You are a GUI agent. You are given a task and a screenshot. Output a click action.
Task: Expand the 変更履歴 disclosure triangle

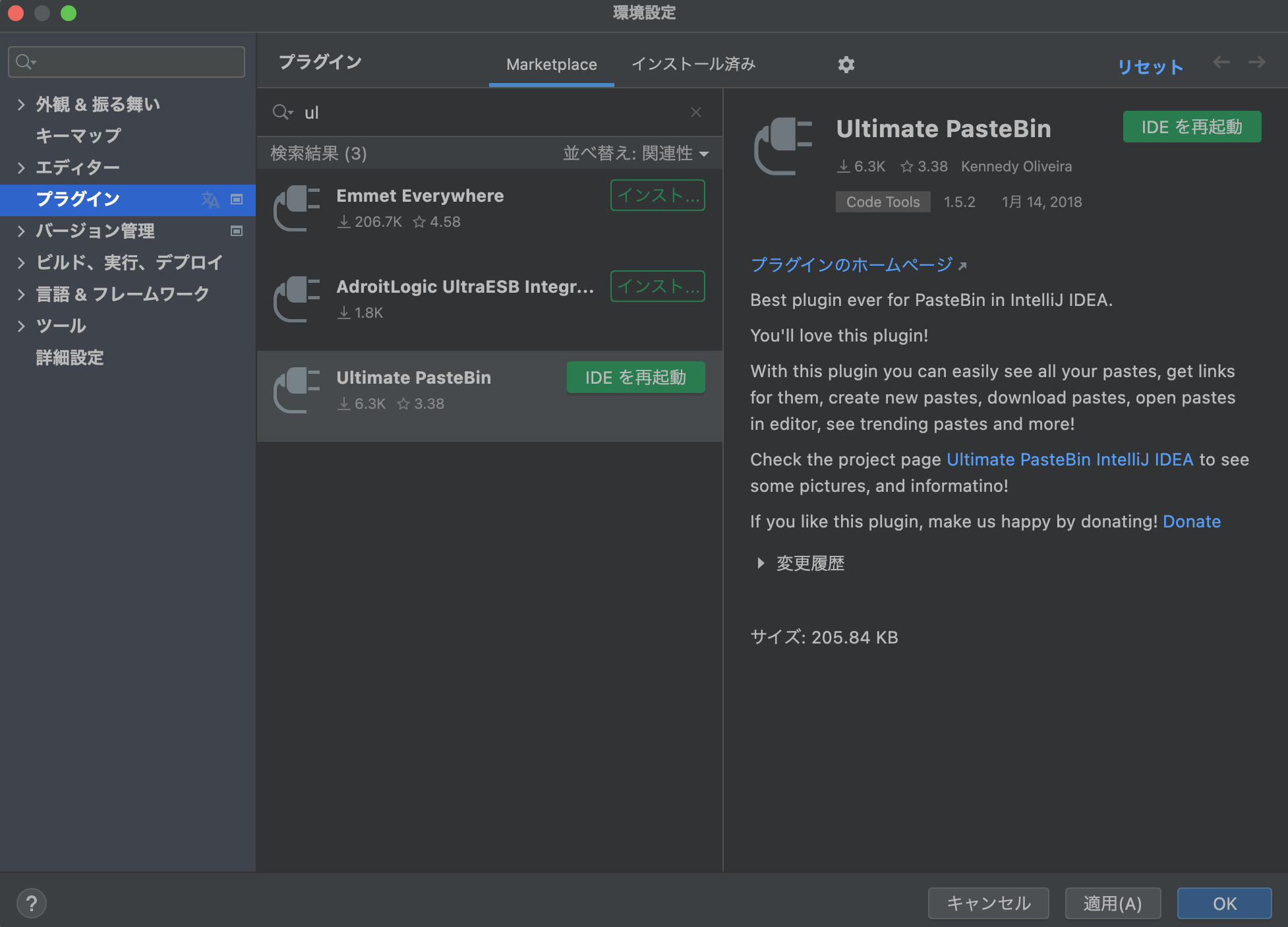[x=761, y=563]
